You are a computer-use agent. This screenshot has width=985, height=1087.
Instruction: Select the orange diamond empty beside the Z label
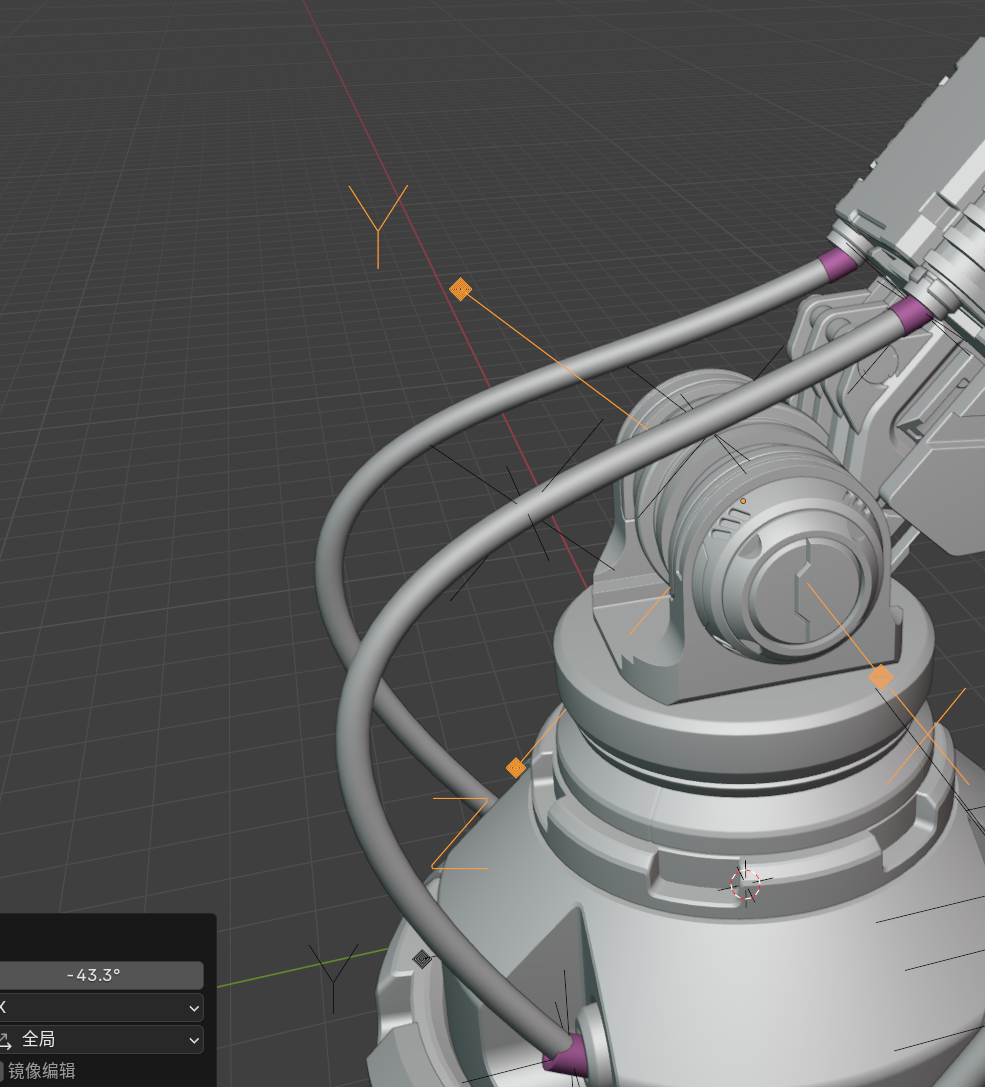pos(515,767)
